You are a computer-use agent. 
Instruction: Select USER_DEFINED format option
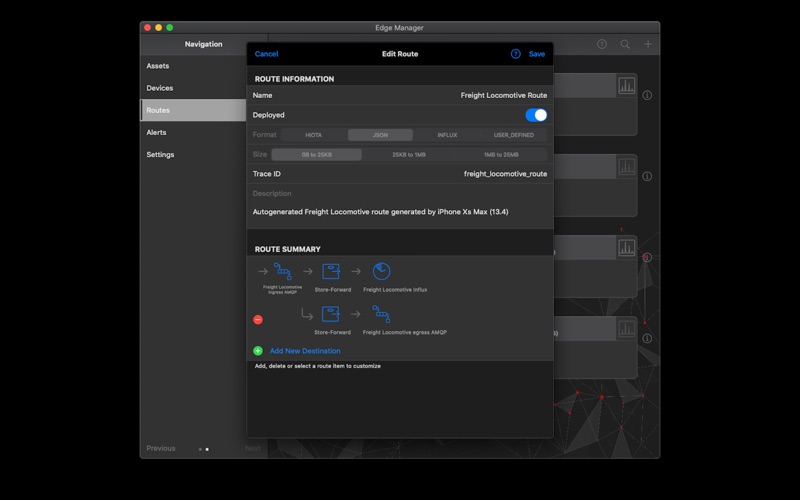(x=514, y=135)
